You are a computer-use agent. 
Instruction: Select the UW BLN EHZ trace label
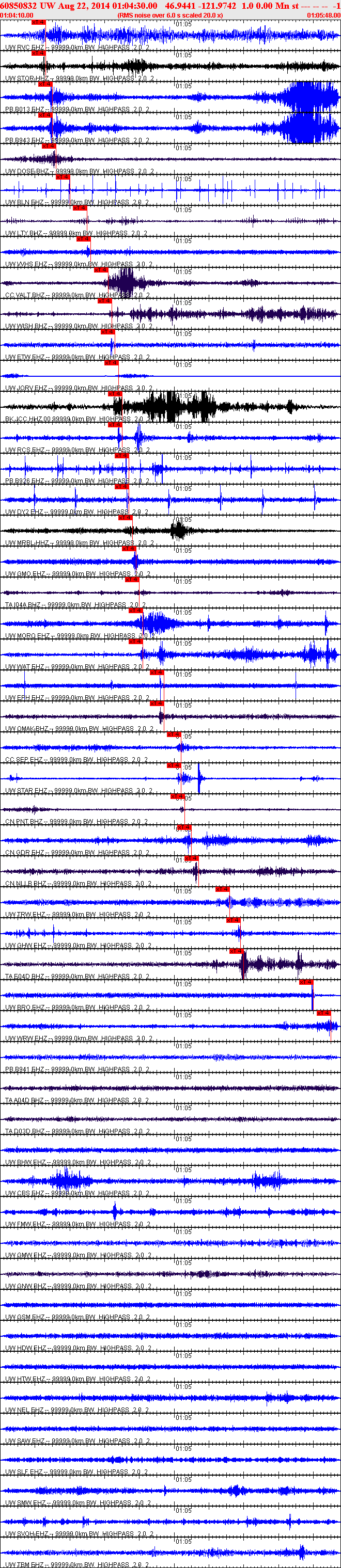pyautogui.click(x=76, y=203)
